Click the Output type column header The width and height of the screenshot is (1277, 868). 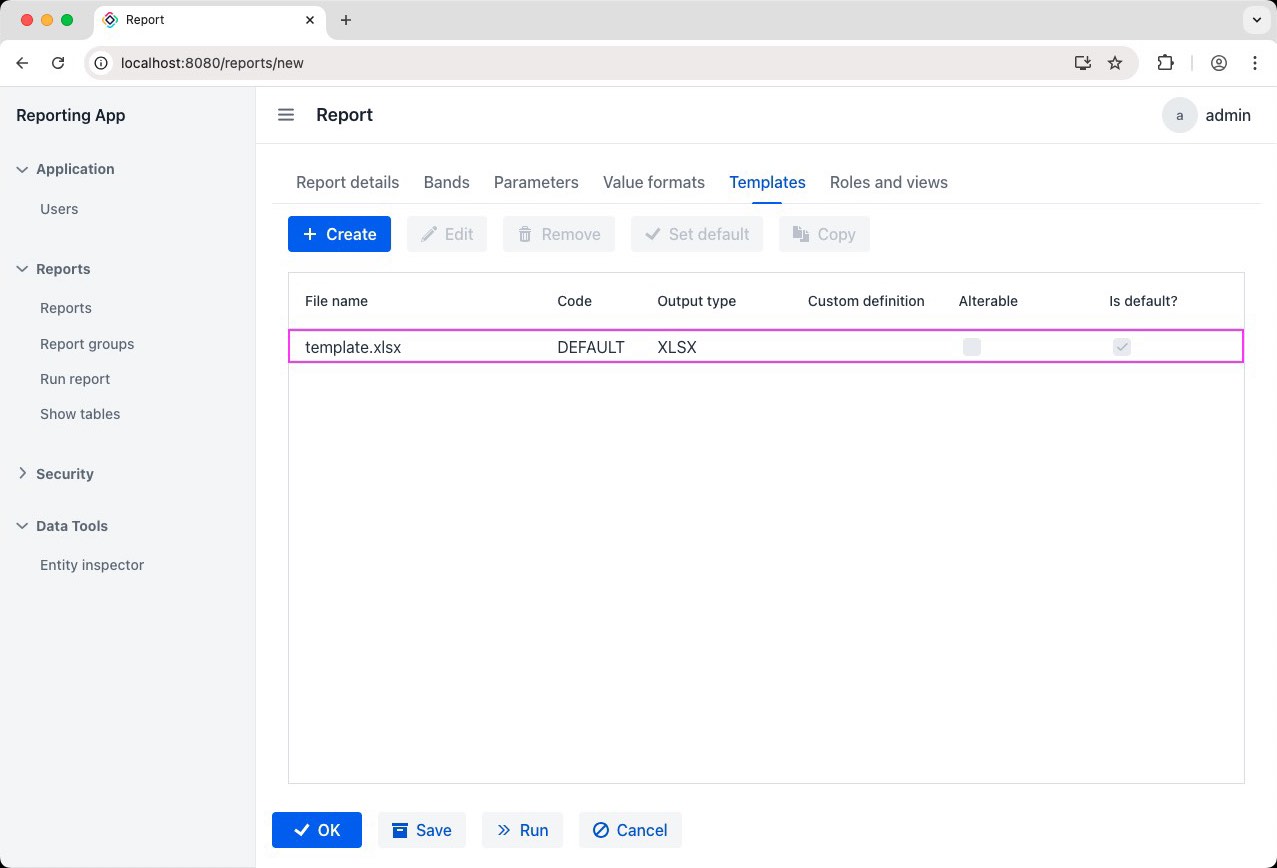click(696, 301)
